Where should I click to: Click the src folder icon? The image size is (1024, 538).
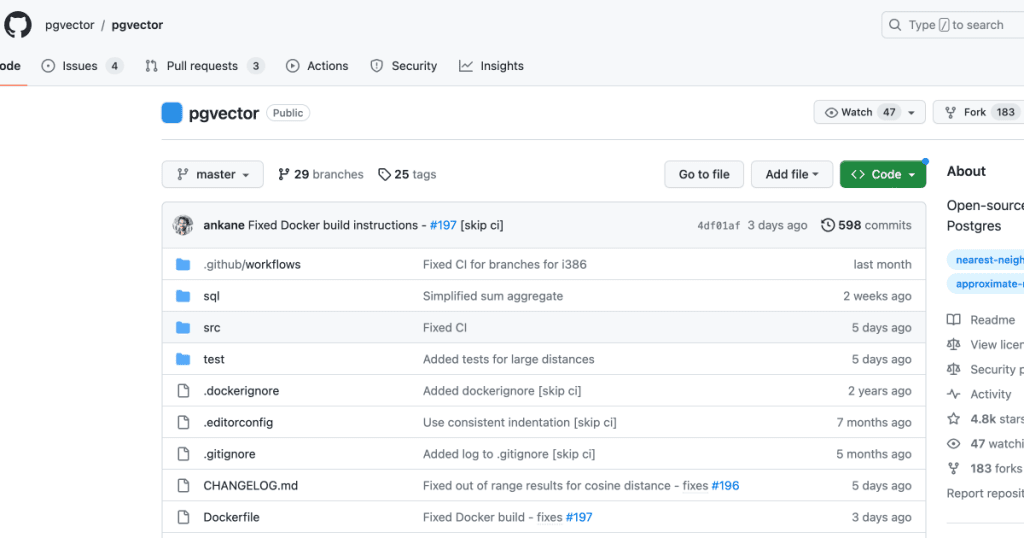tap(183, 328)
